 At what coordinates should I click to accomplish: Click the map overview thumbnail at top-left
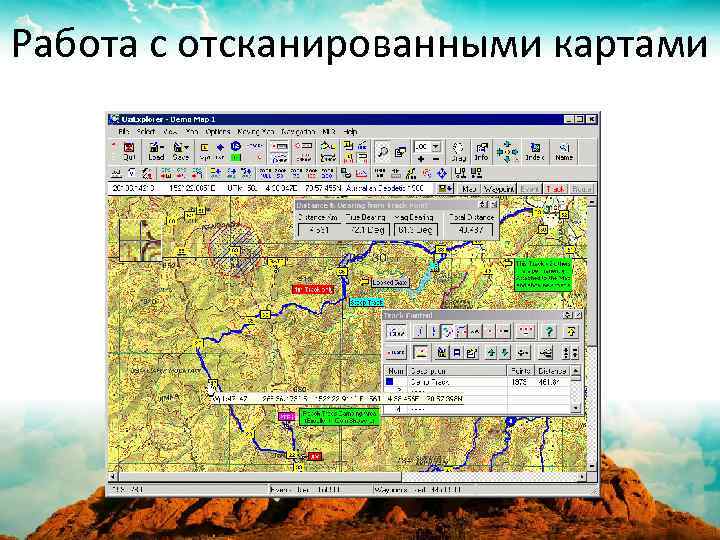[141, 240]
